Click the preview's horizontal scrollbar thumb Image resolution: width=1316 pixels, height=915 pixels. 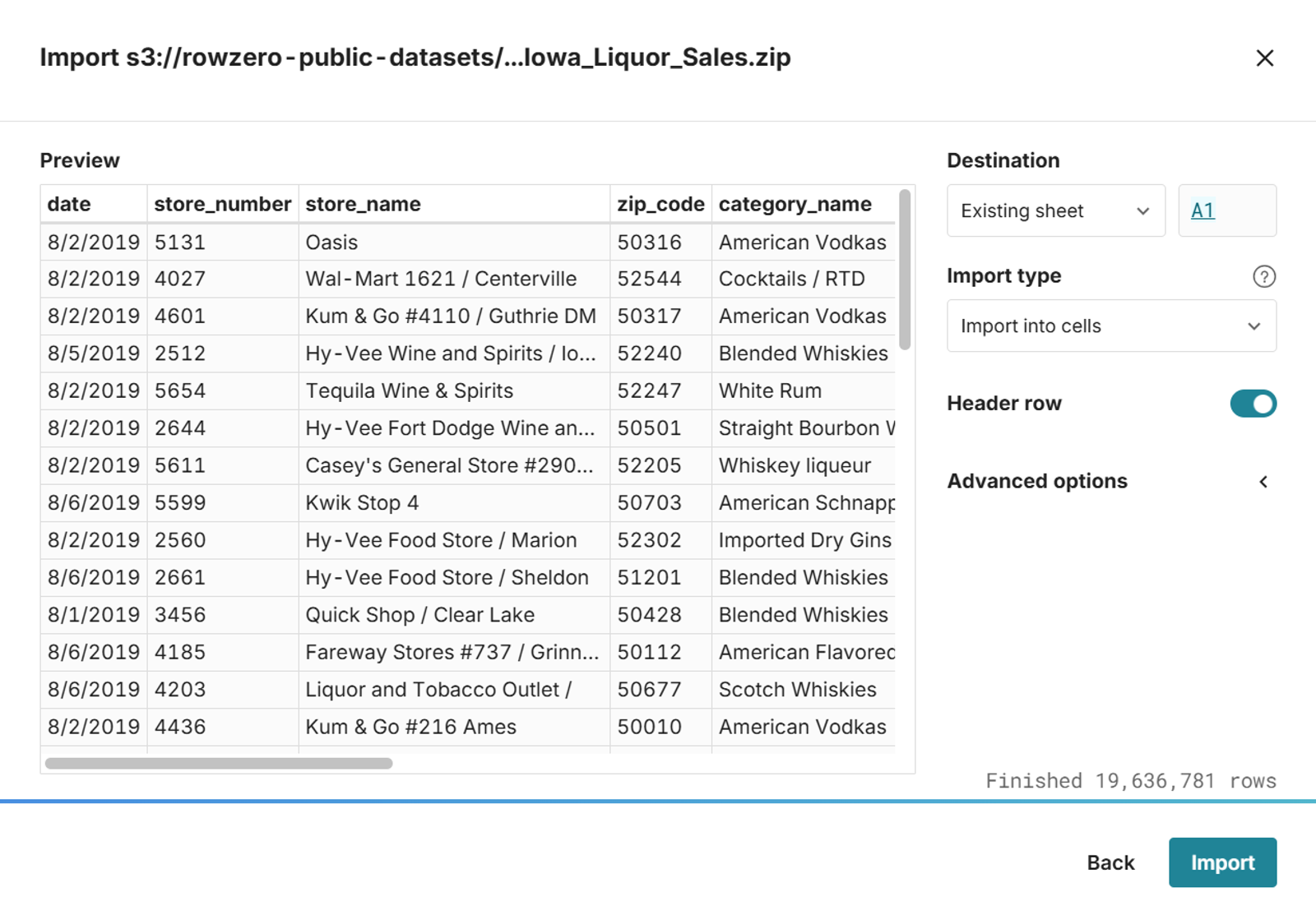tap(219, 763)
